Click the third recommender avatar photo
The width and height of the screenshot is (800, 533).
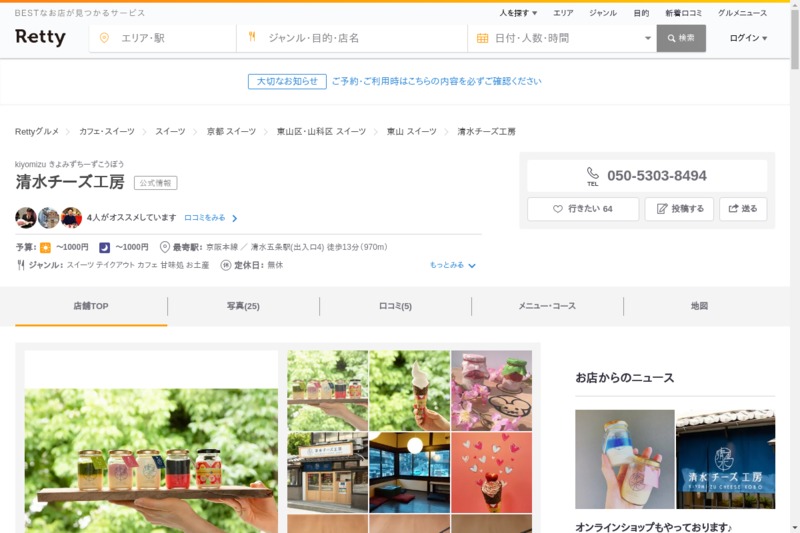pyautogui.click(x=71, y=218)
